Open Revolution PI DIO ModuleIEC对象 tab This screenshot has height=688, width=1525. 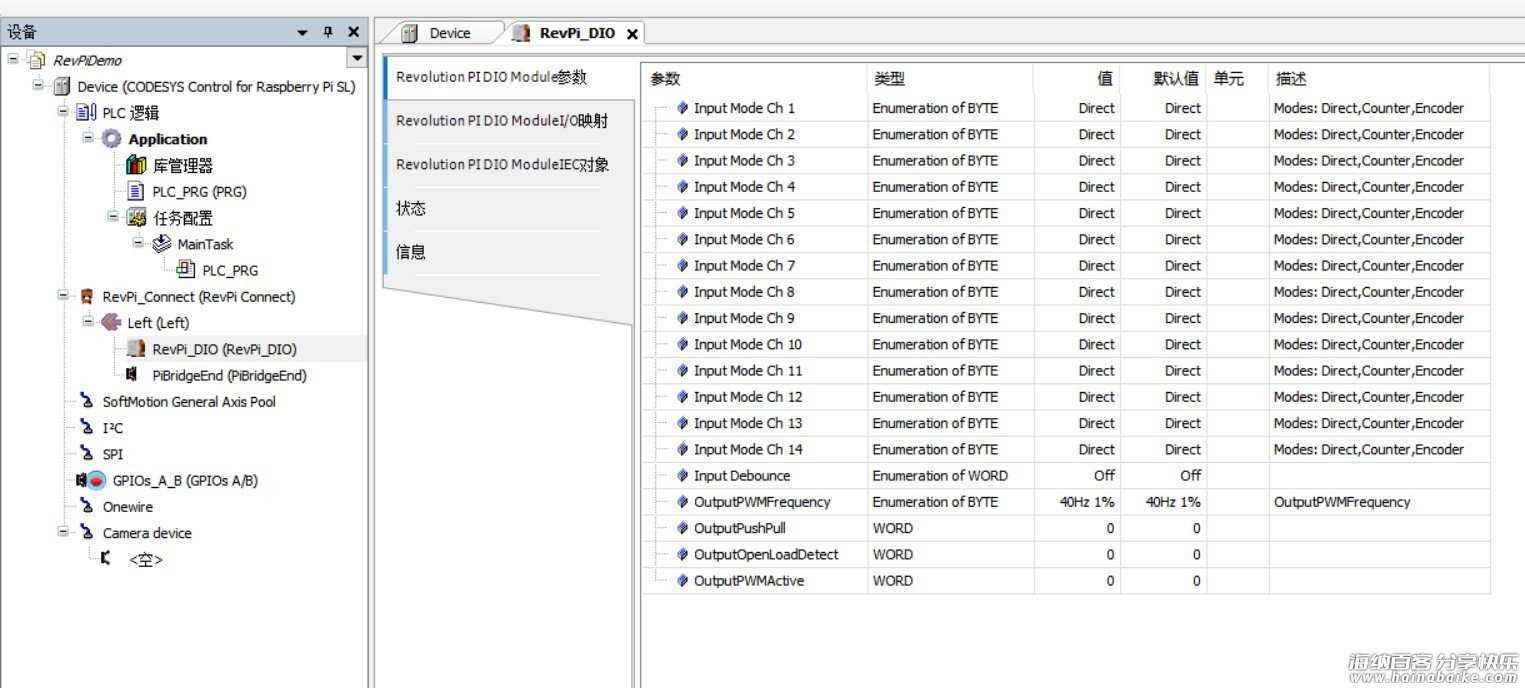[x=508, y=165]
